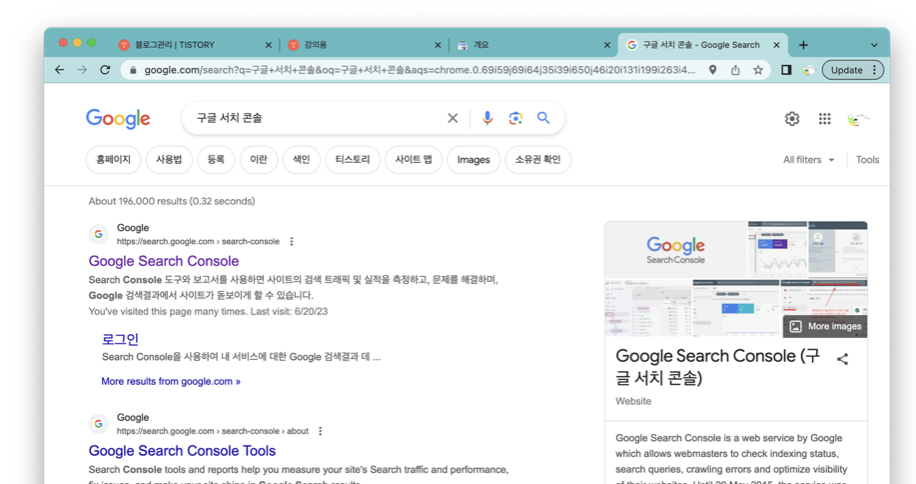Image resolution: width=916 pixels, height=484 pixels.
Task: Switch to the 강의용 tab
Action: pos(365,45)
